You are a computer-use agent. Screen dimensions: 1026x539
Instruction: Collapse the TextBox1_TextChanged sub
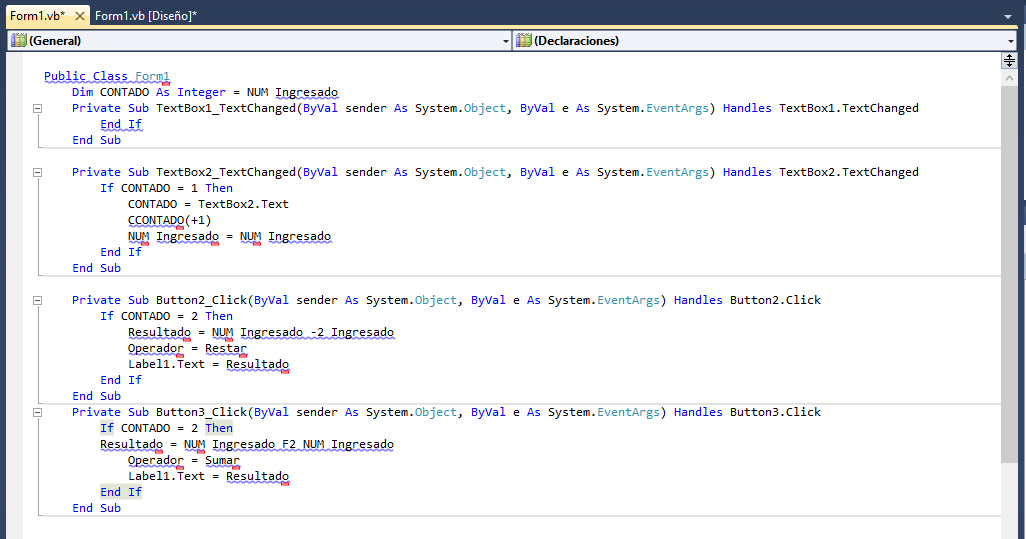coord(37,109)
